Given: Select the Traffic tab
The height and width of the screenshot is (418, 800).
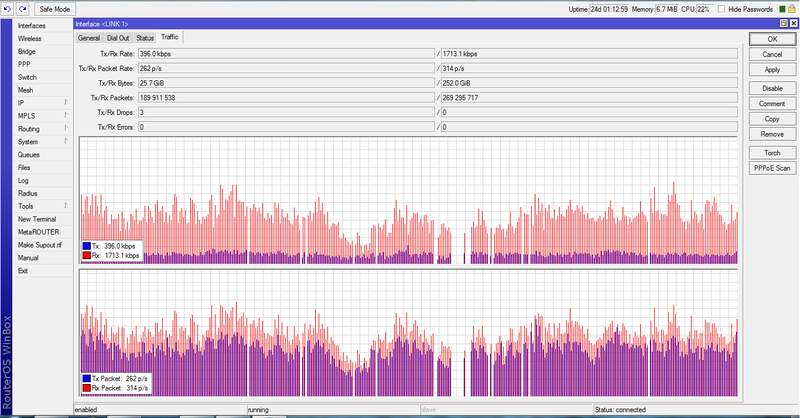Looking at the screenshot, I should pyautogui.click(x=170, y=37).
